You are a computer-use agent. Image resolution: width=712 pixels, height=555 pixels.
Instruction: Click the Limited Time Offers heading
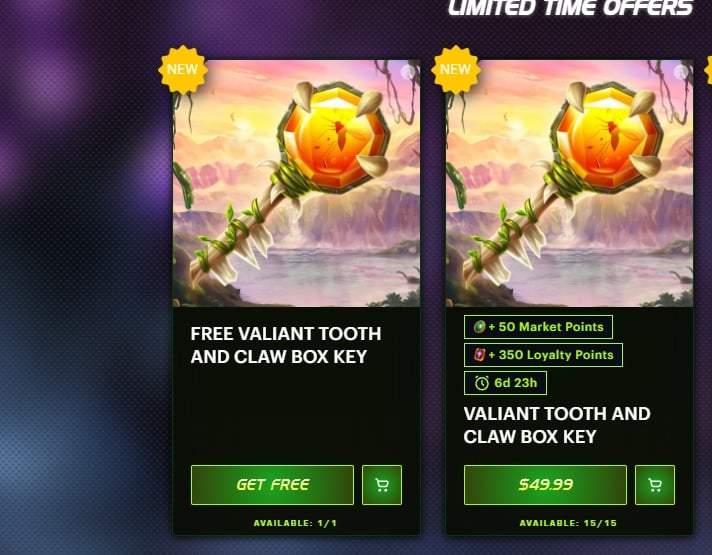(x=570, y=8)
